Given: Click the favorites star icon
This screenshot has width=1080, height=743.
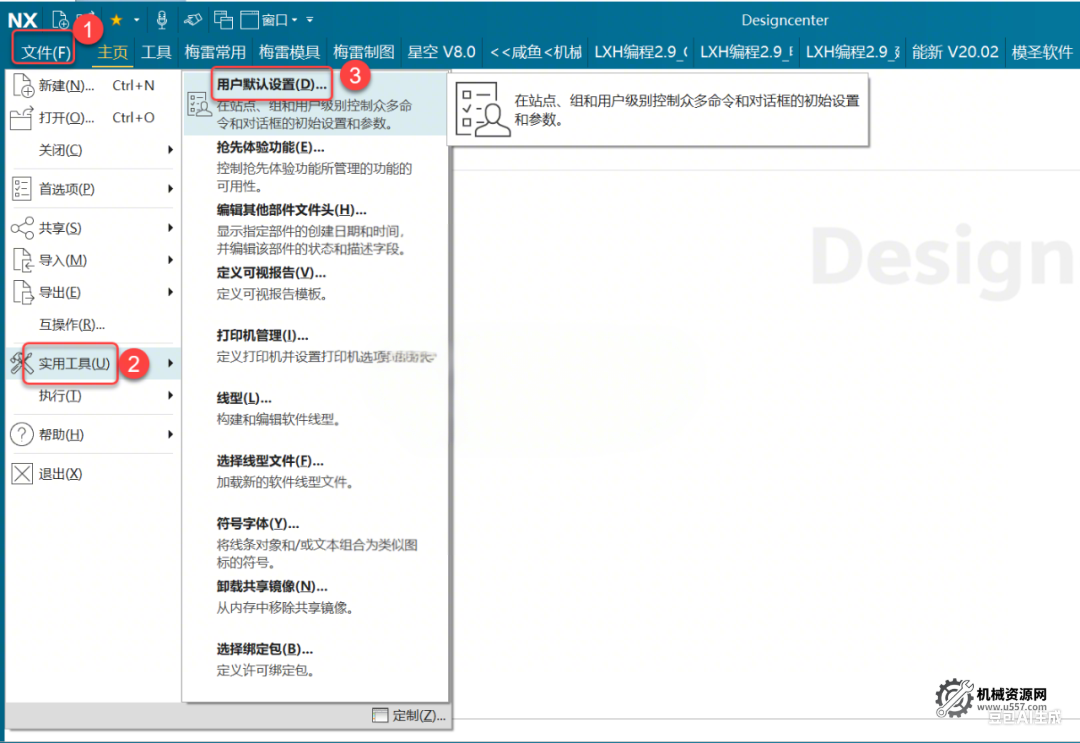Looking at the screenshot, I should coord(116,18).
